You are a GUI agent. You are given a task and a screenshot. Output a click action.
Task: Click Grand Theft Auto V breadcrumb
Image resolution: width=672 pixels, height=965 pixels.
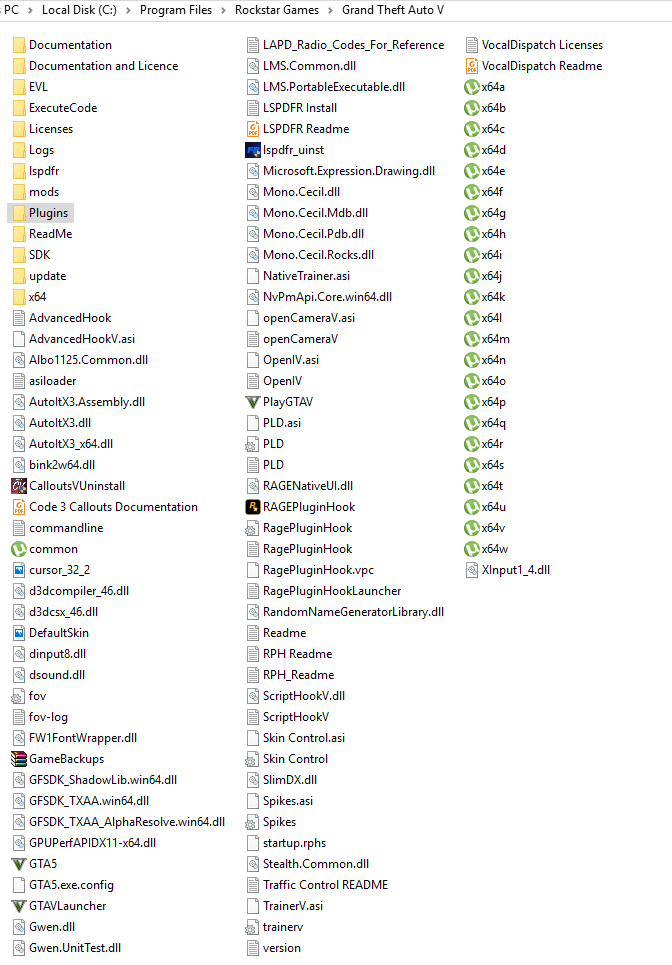point(393,10)
